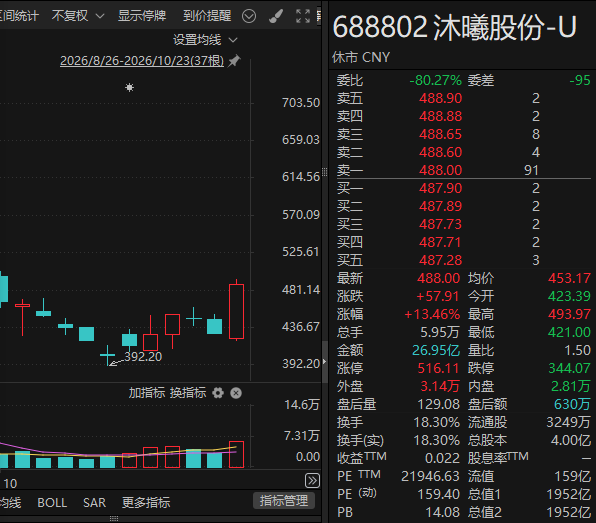Click the circled checkmark icon in toolbar
Viewport: 596px width, 523px height.
[249, 16]
